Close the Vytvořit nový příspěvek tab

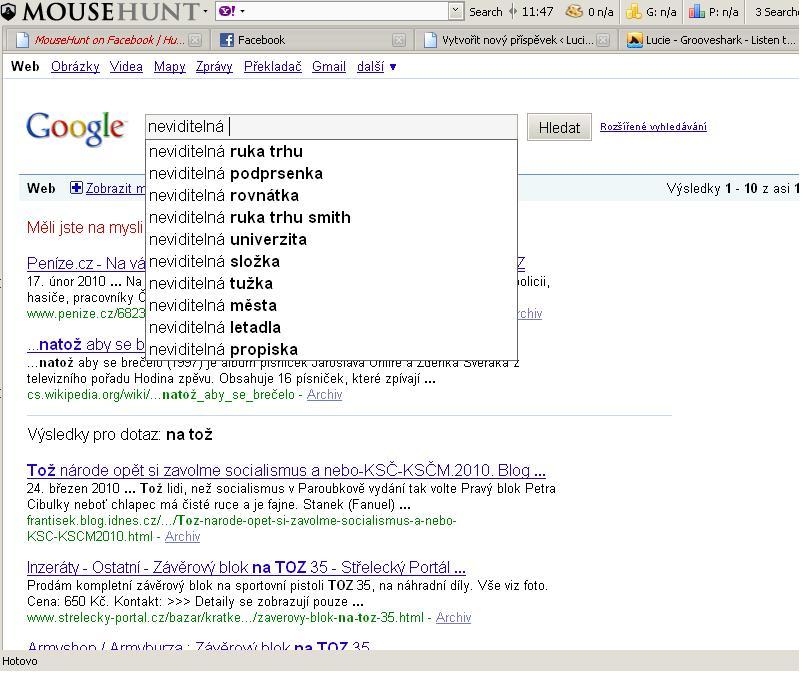point(603,40)
